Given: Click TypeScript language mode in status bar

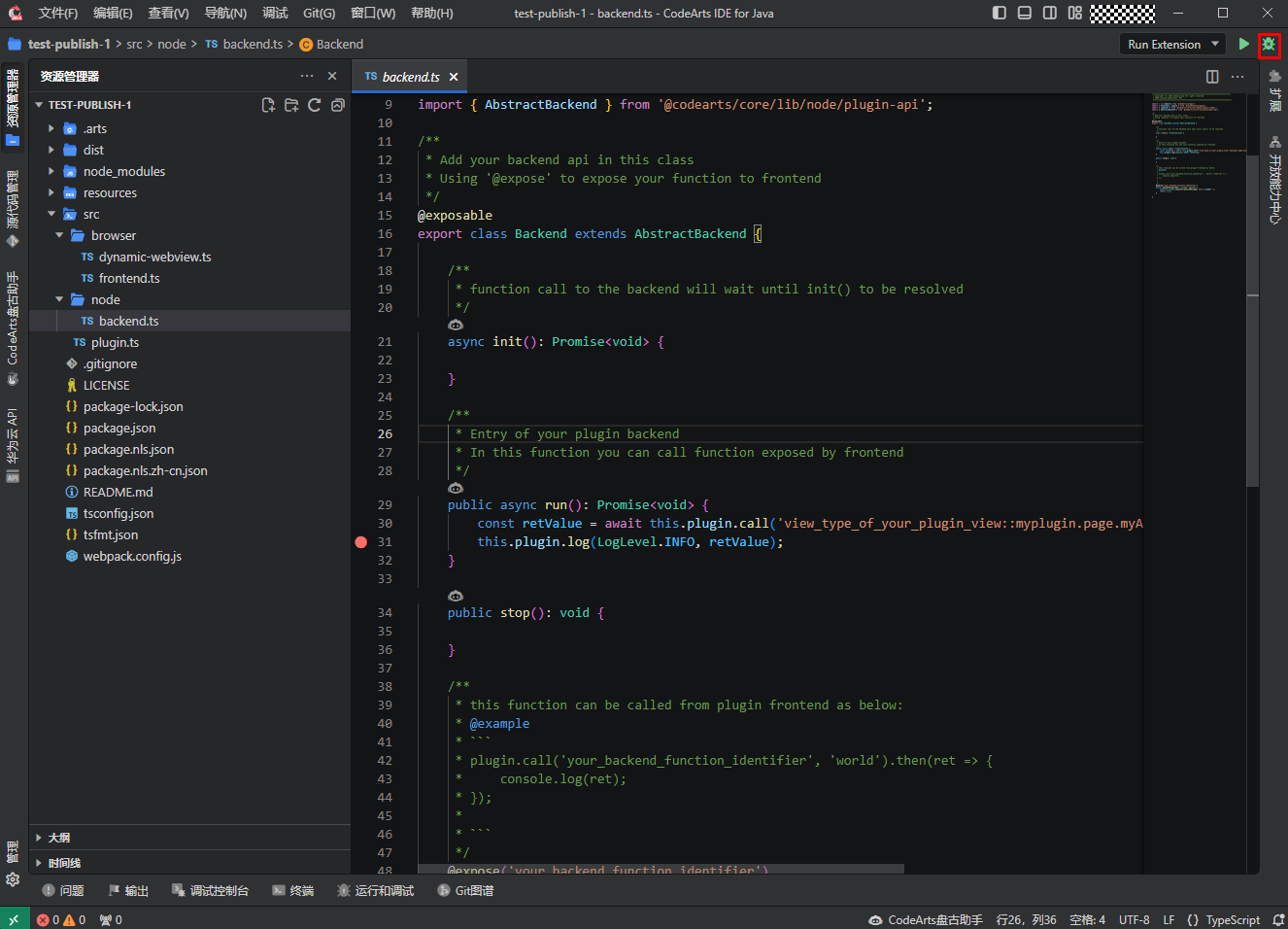Looking at the screenshot, I should (x=1233, y=919).
